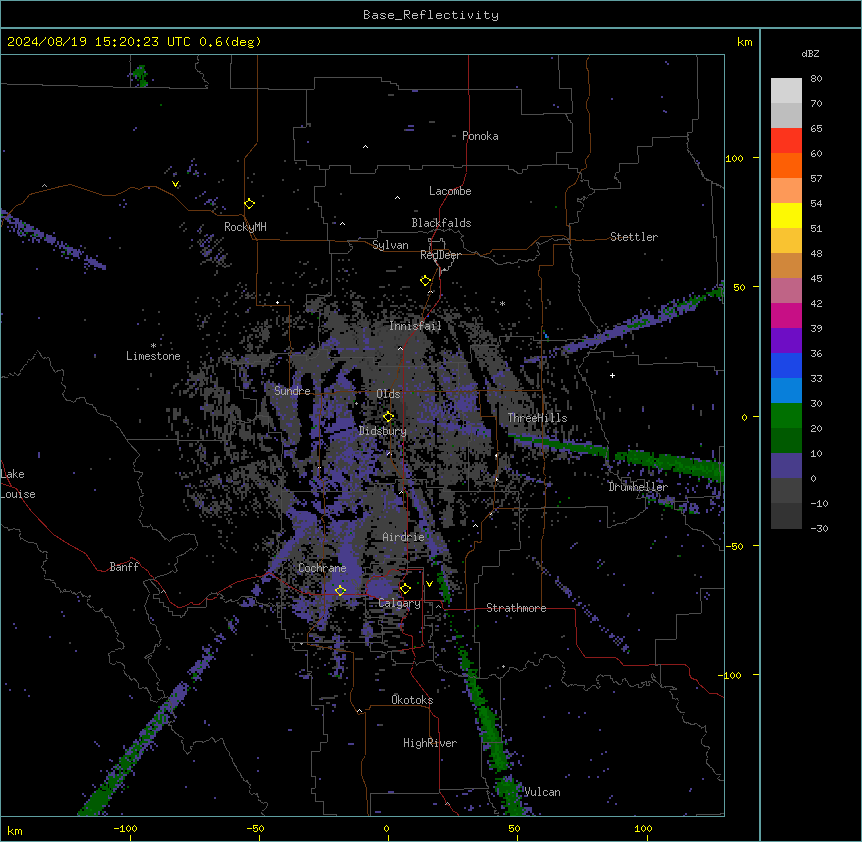Click the Banff city label
The width and height of the screenshot is (862, 842).
124,567
